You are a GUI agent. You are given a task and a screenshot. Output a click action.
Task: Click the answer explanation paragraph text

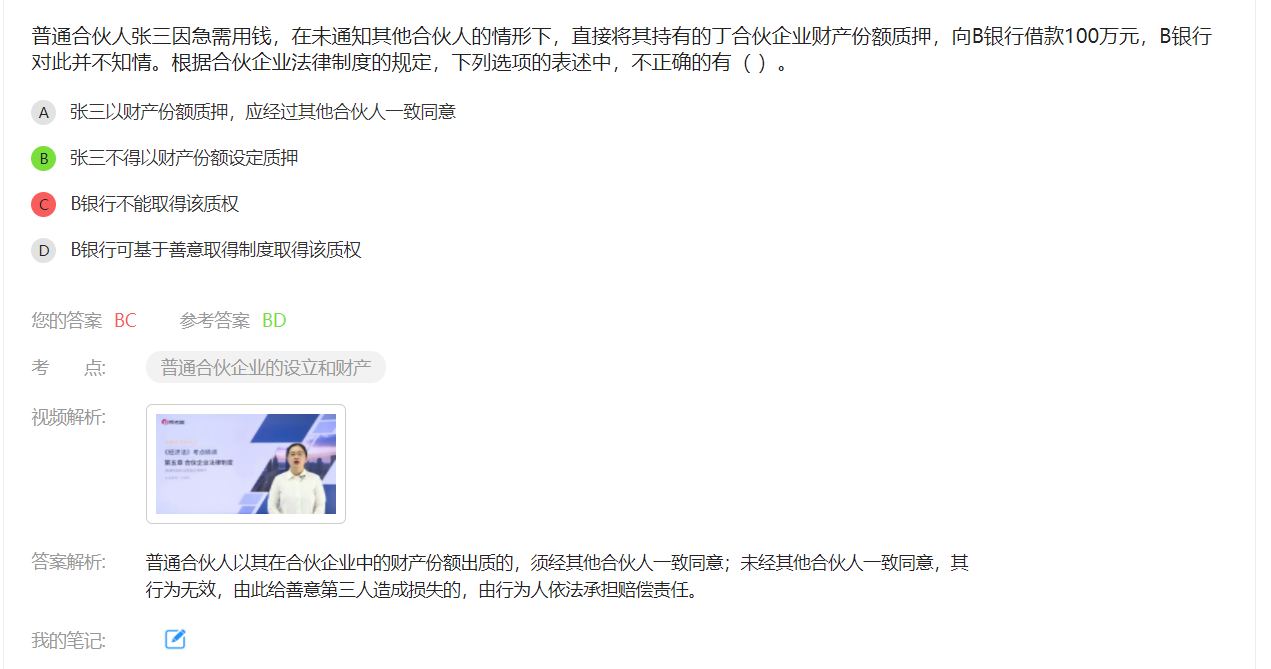(x=557, y=576)
